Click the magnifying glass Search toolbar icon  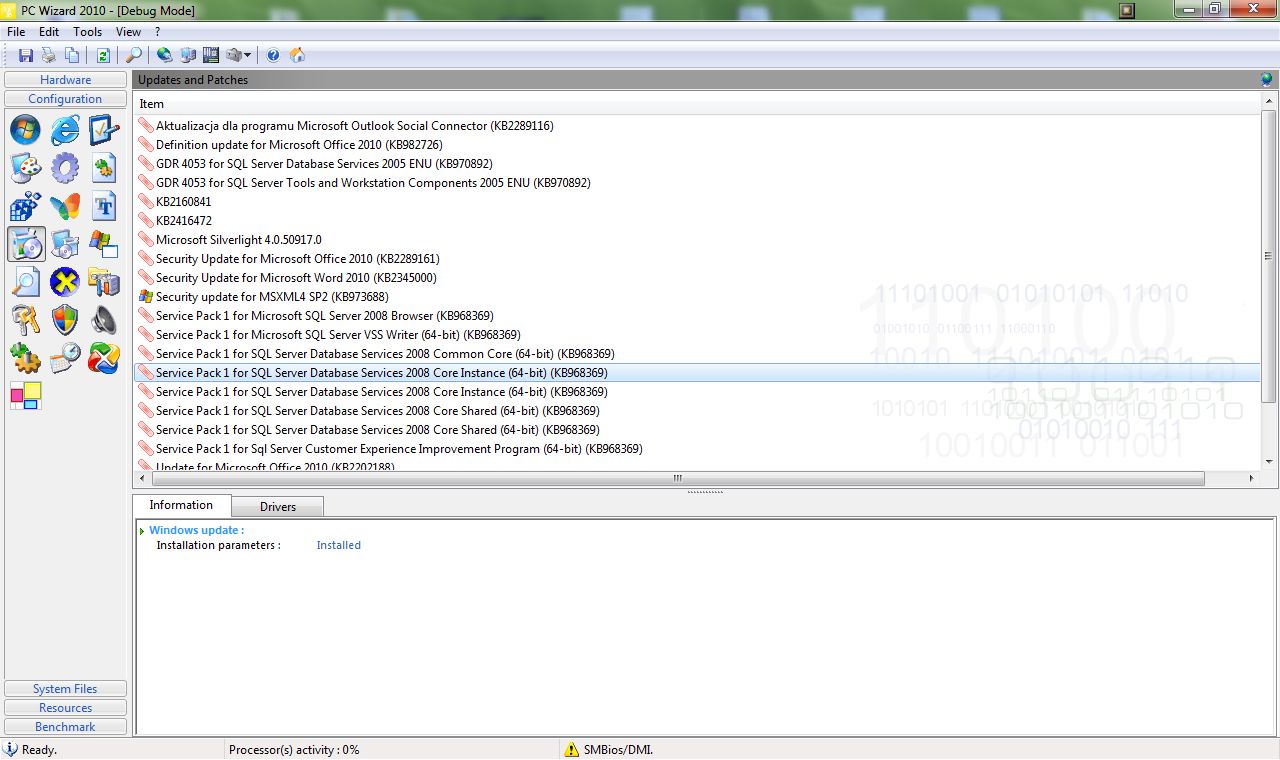(x=133, y=55)
